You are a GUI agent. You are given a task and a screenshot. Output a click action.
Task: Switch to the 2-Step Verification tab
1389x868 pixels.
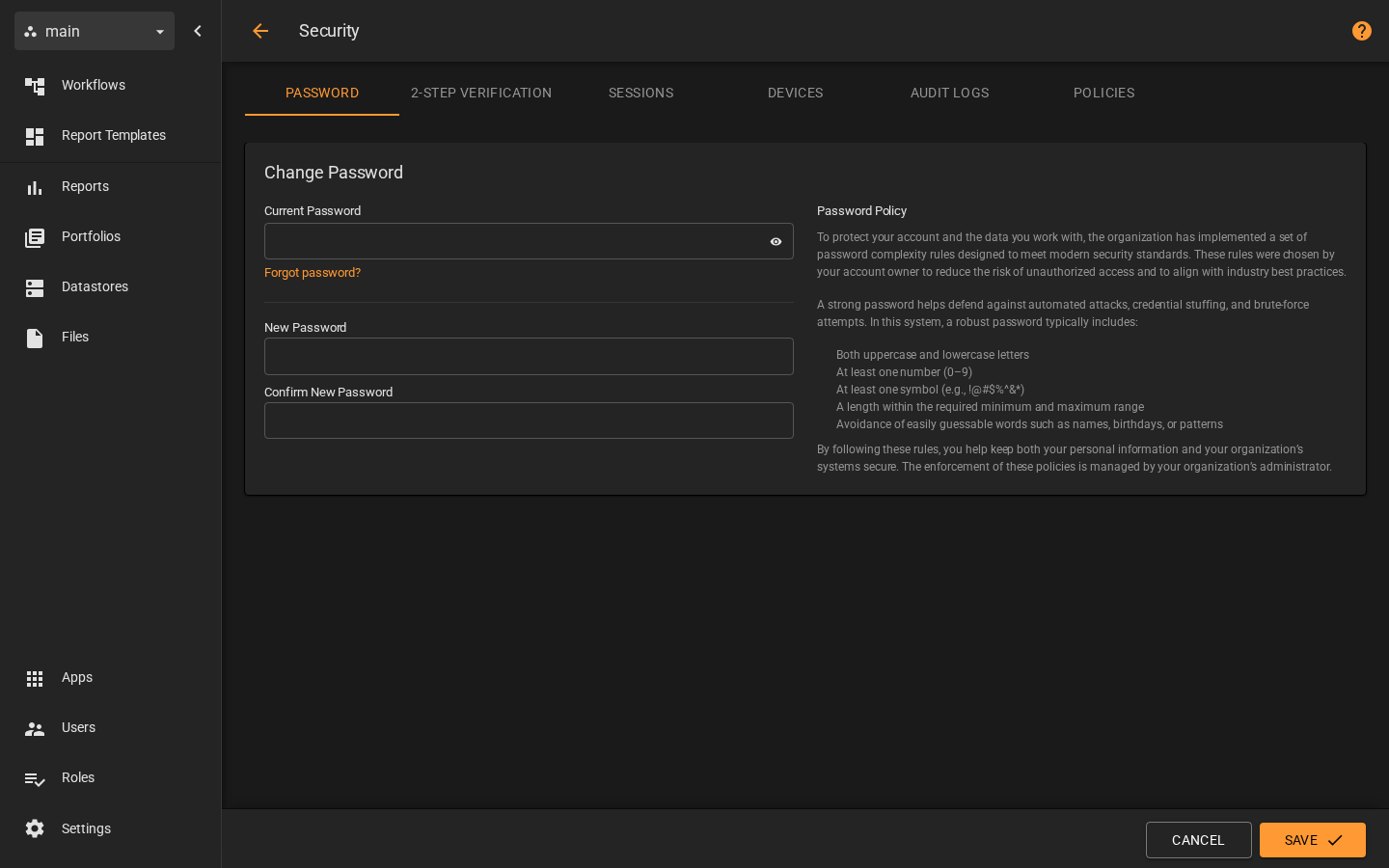481,93
